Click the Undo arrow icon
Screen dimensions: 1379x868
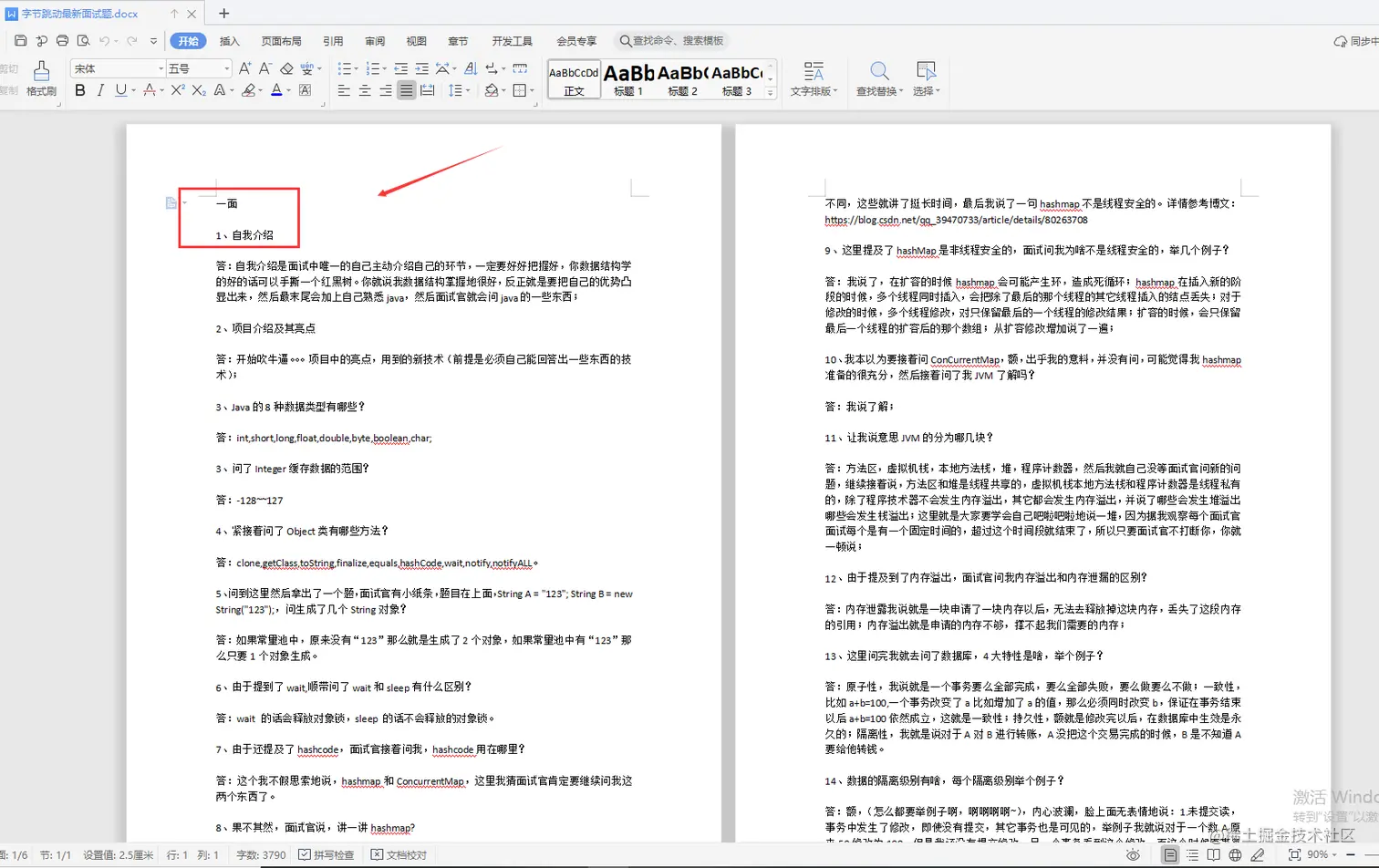click(104, 41)
